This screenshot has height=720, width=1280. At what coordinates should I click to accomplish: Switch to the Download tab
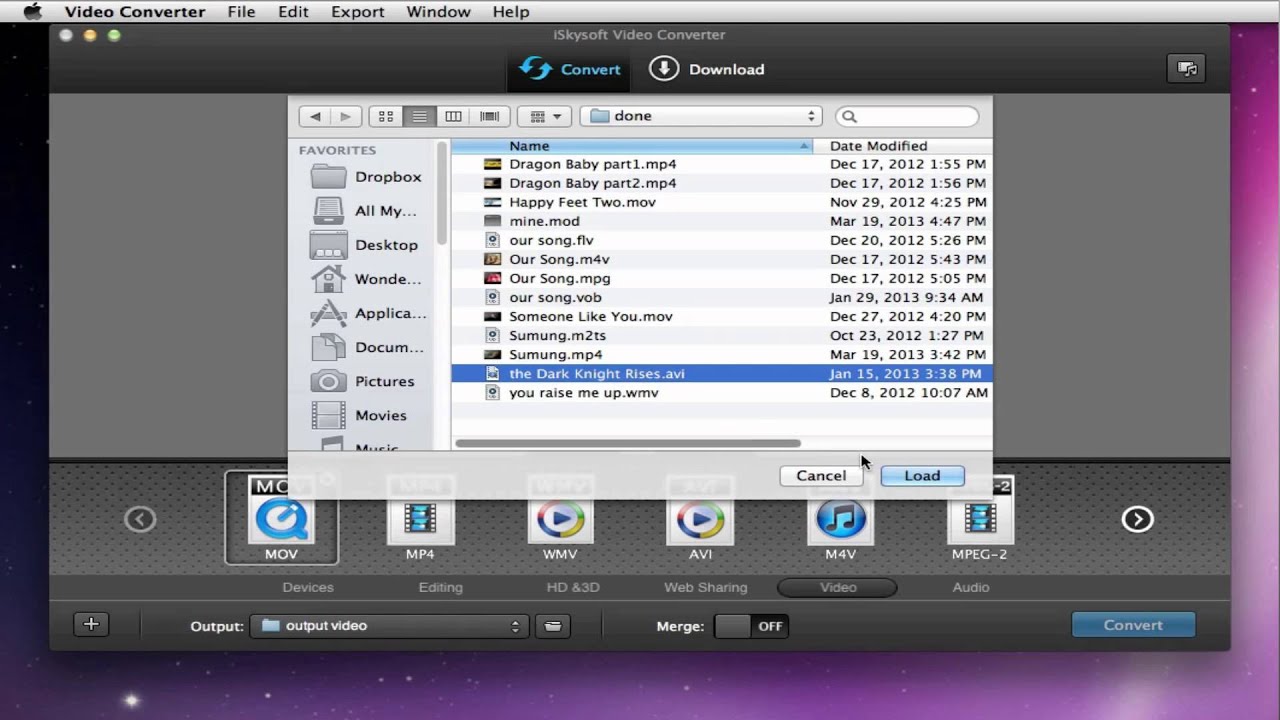707,69
